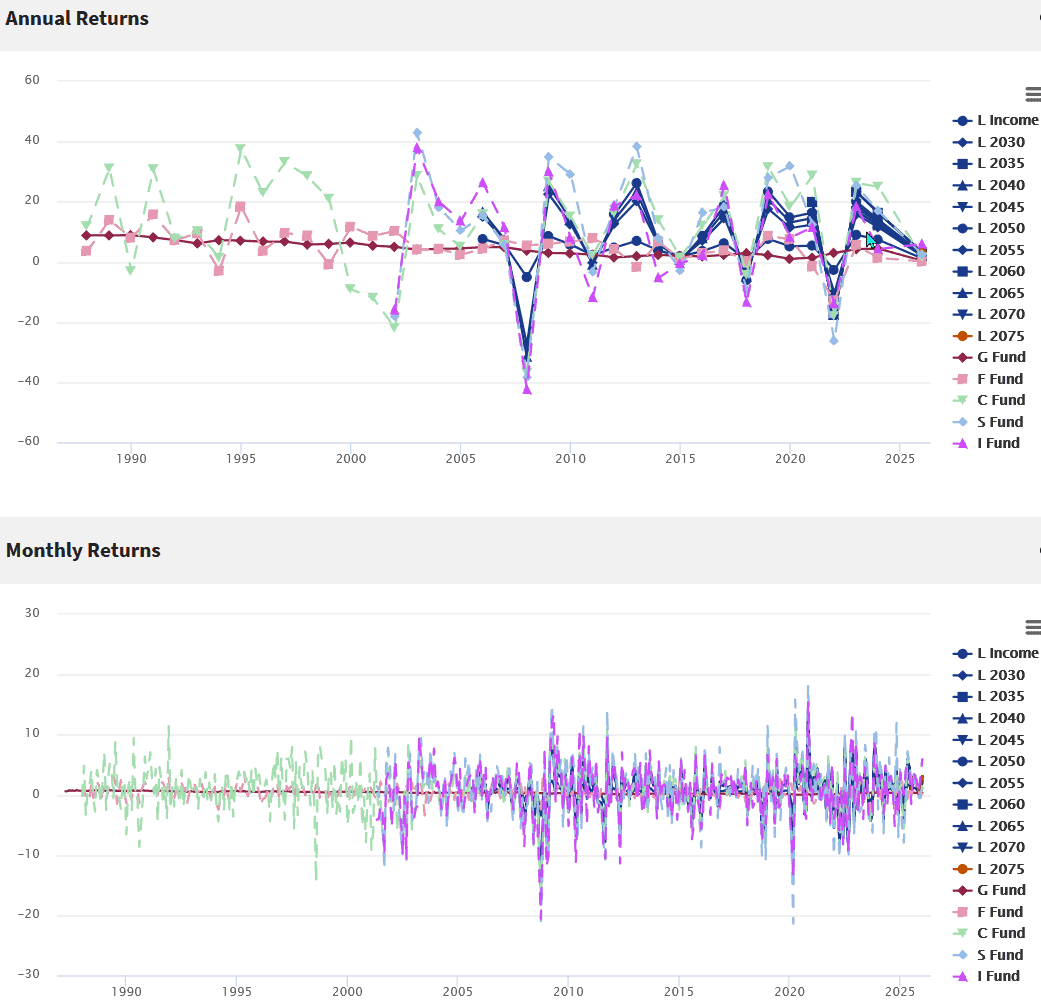Toggle I Fund in Monthly Returns legend
Image resolution: width=1041 pixels, height=1003 pixels.
(999, 976)
